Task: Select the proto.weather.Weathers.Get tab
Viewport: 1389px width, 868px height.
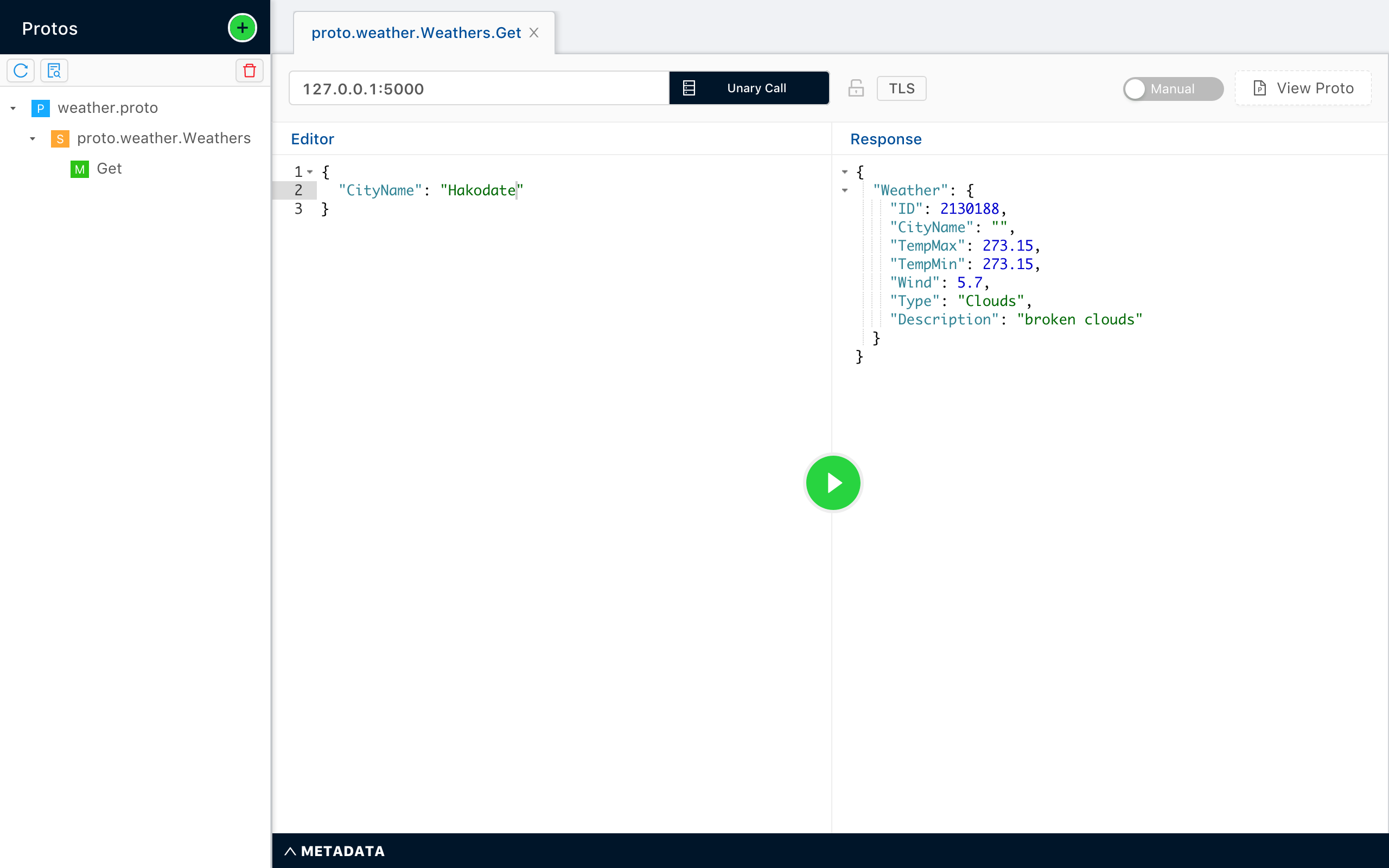Action: tap(416, 33)
